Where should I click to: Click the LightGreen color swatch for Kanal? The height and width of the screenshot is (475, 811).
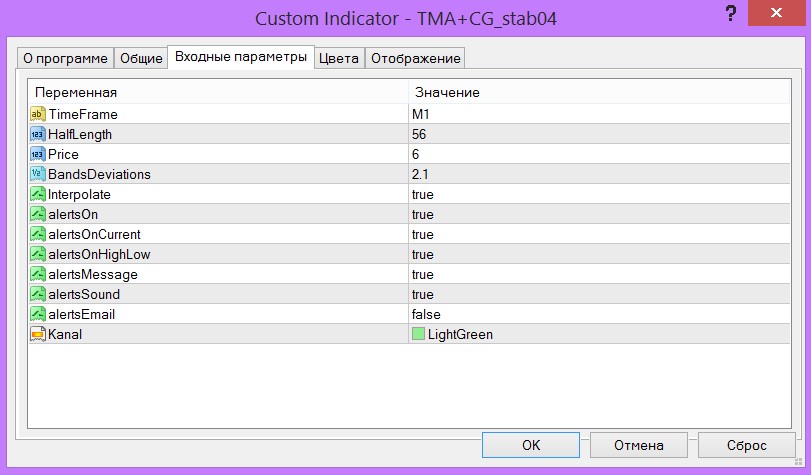click(418, 334)
